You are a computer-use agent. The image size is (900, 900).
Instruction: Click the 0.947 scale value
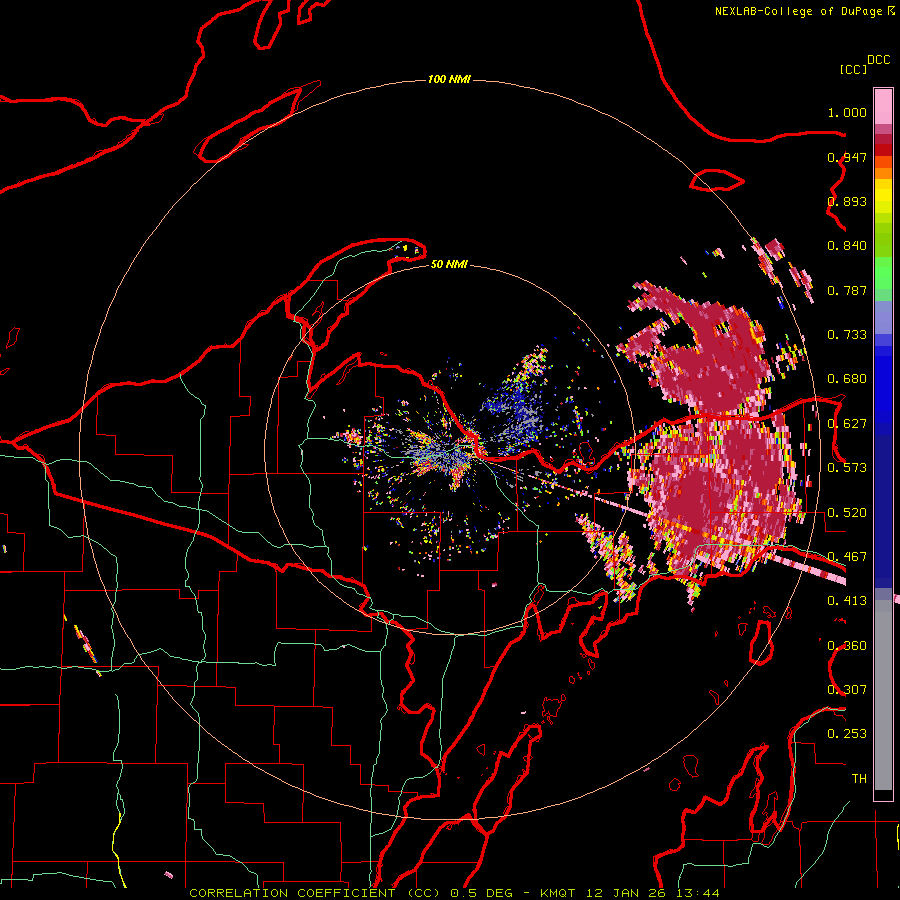[847, 157]
